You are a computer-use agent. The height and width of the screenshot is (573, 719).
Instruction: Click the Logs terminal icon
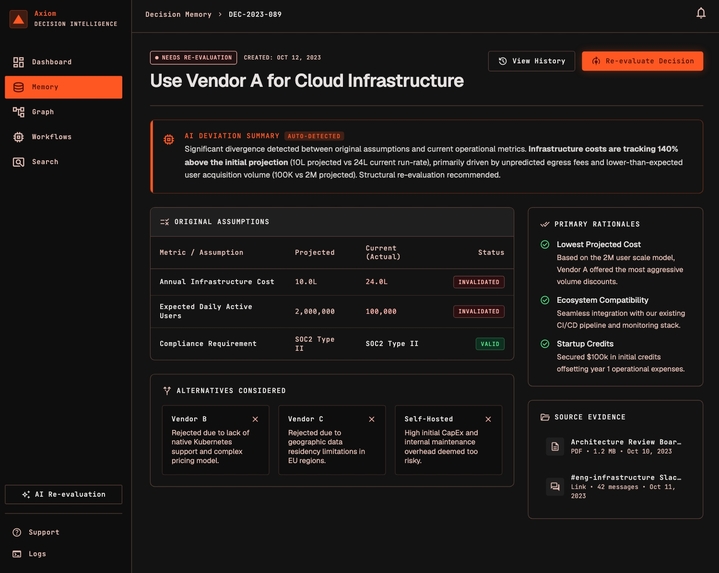17,554
